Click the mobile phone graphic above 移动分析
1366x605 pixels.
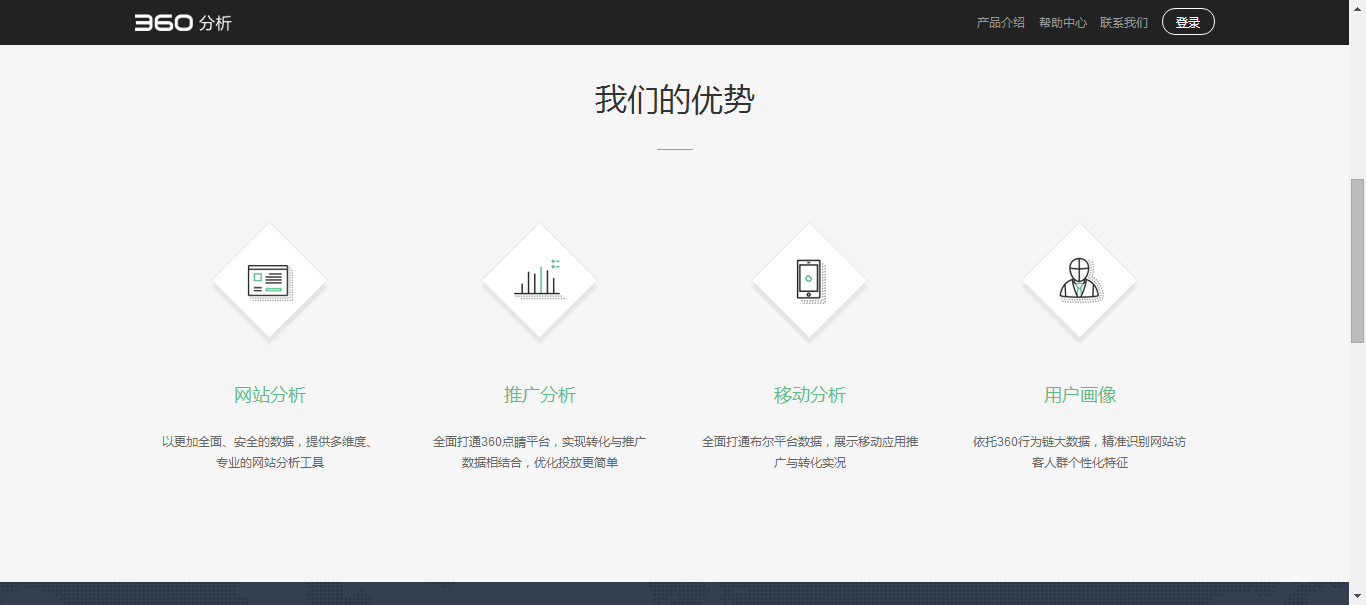coord(809,281)
